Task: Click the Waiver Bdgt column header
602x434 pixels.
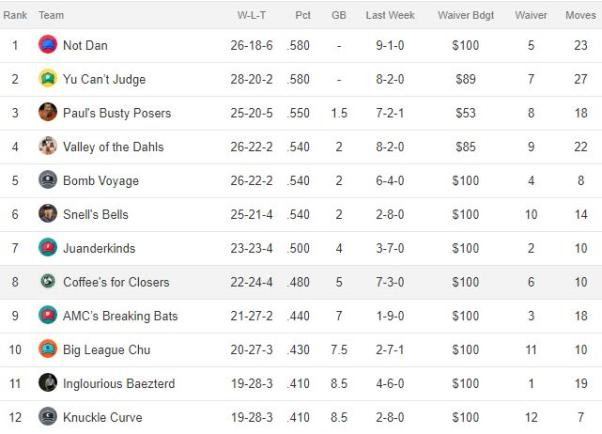Action: (x=466, y=15)
